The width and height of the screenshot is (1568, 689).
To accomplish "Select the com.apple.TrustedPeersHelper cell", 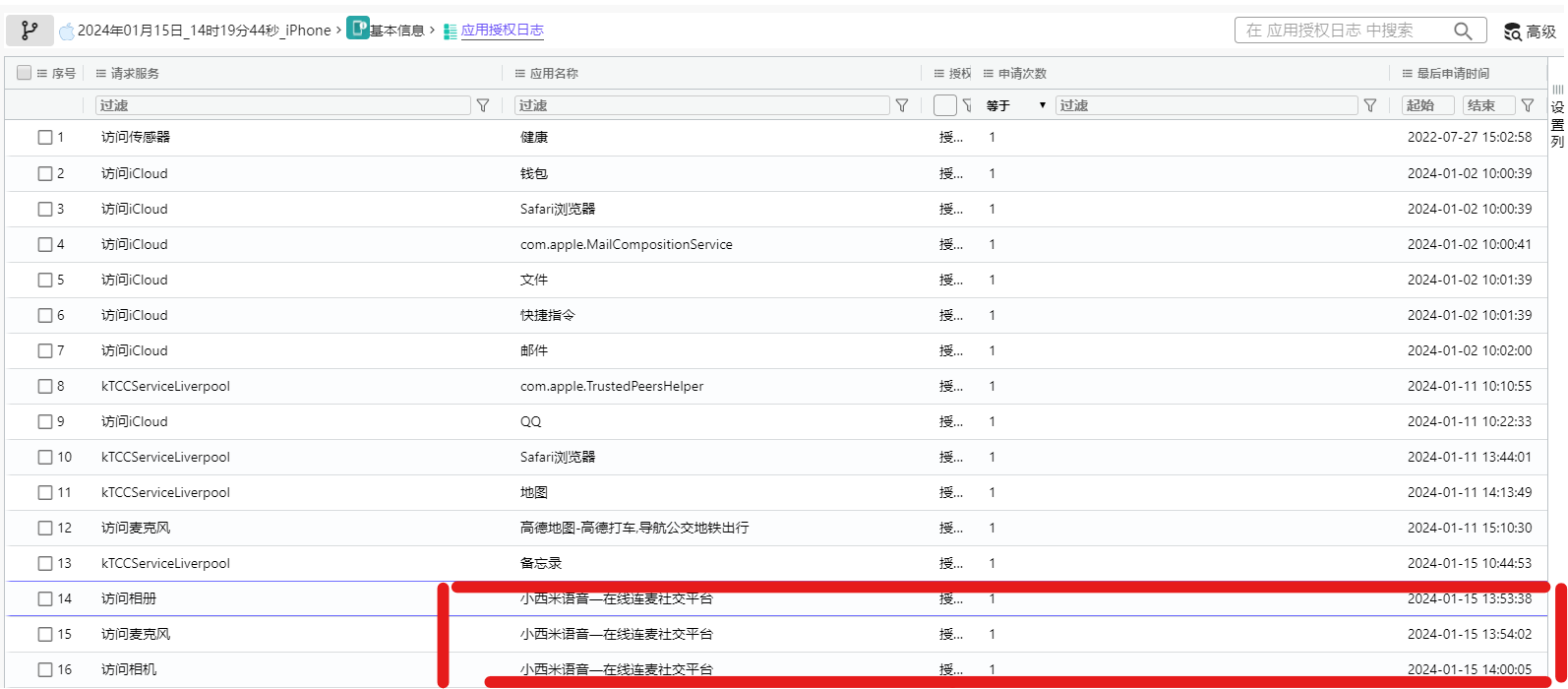I will click(612, 386).
